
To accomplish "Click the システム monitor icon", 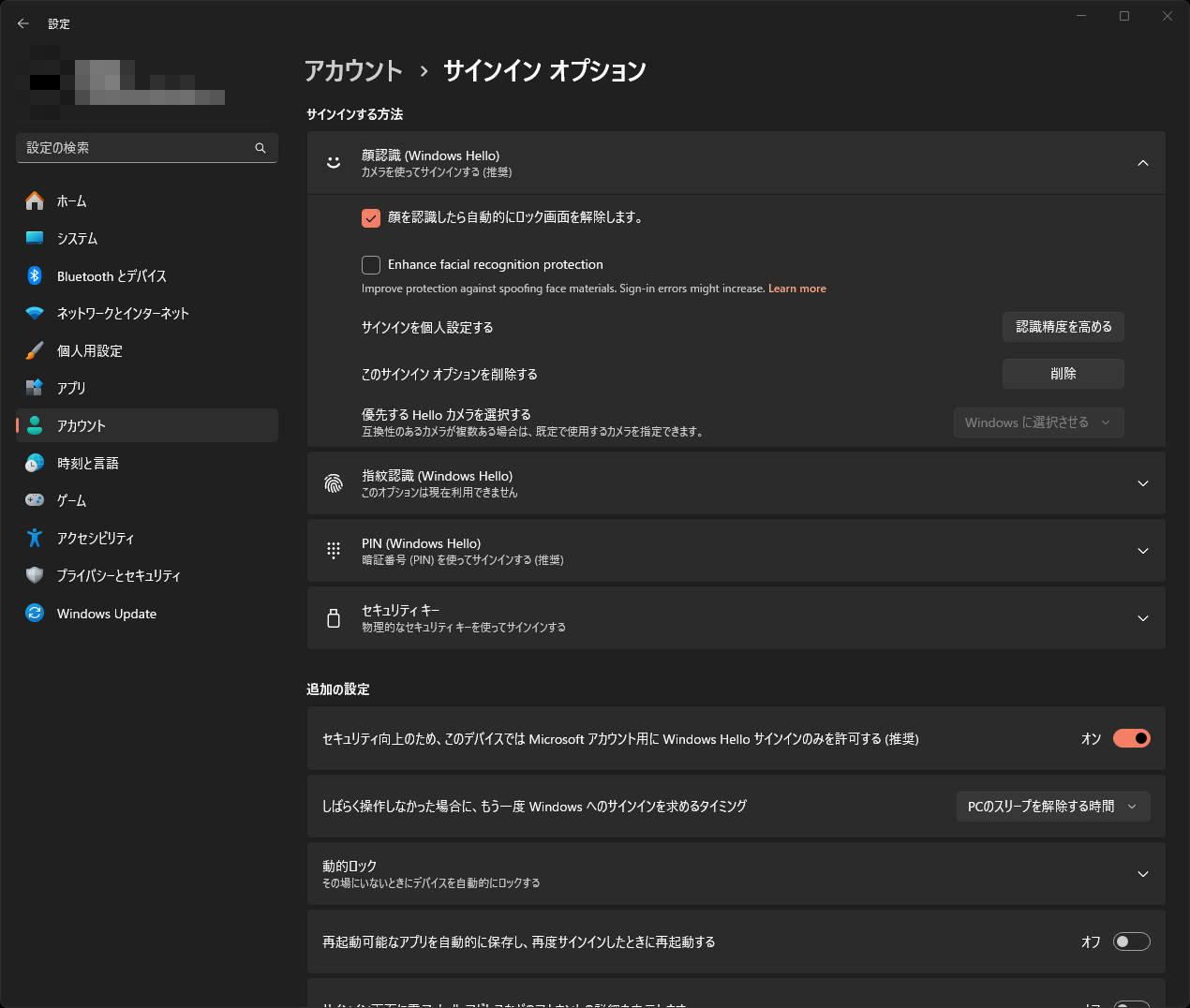I will point(35,238).
